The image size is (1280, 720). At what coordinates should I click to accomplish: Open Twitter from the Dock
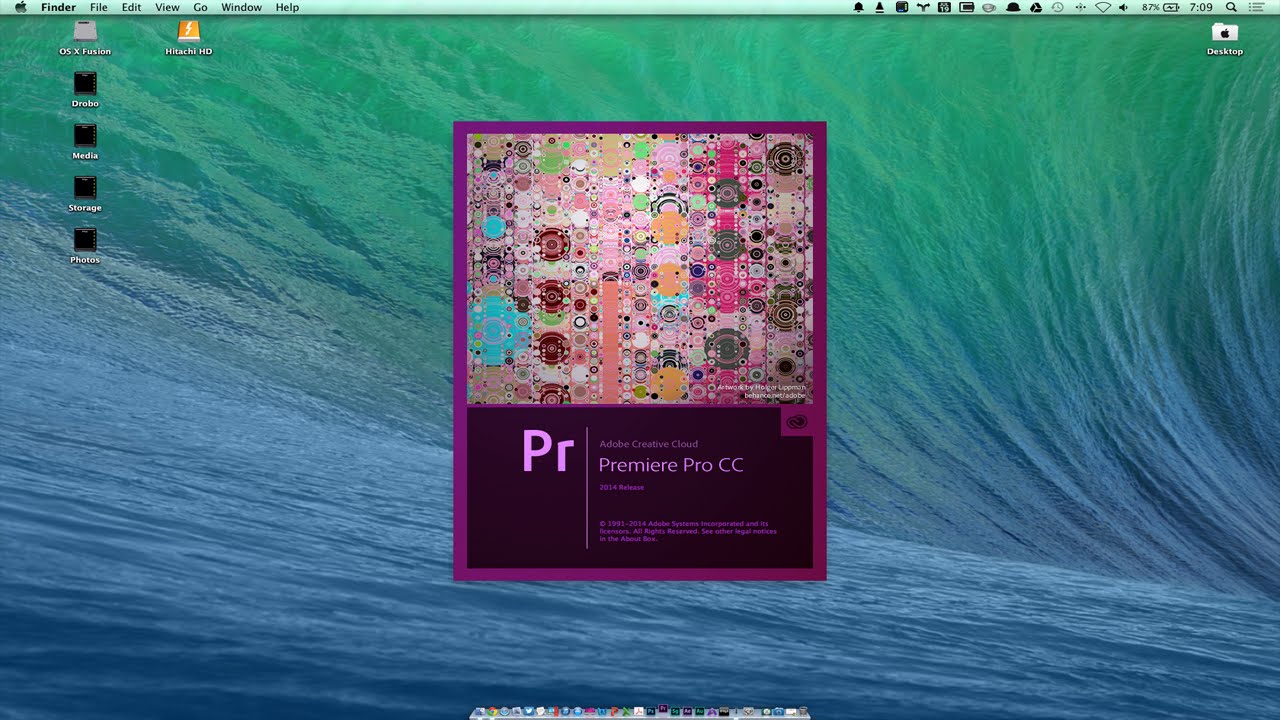(528, 711)
